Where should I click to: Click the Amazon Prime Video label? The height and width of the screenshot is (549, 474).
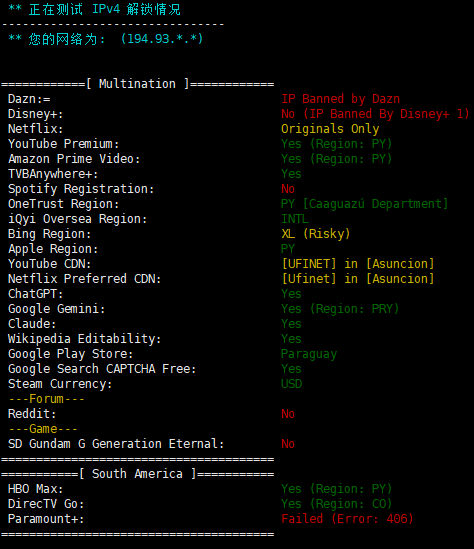tap(74, 159)
